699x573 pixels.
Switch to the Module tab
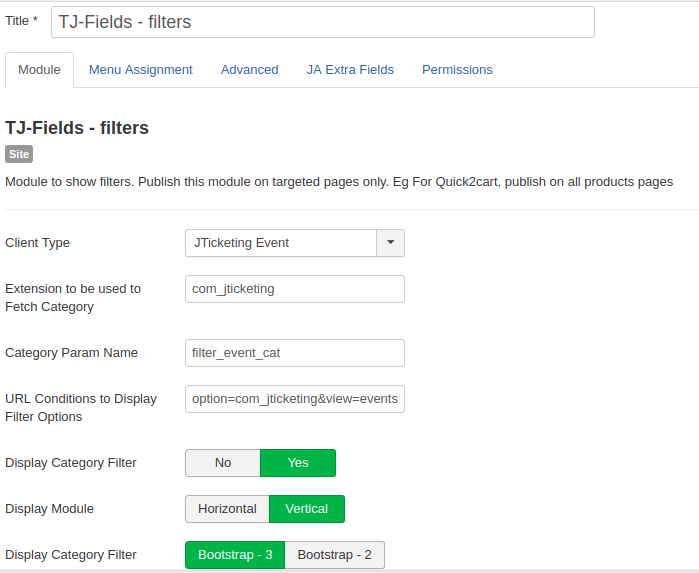(x=40, y=70)
